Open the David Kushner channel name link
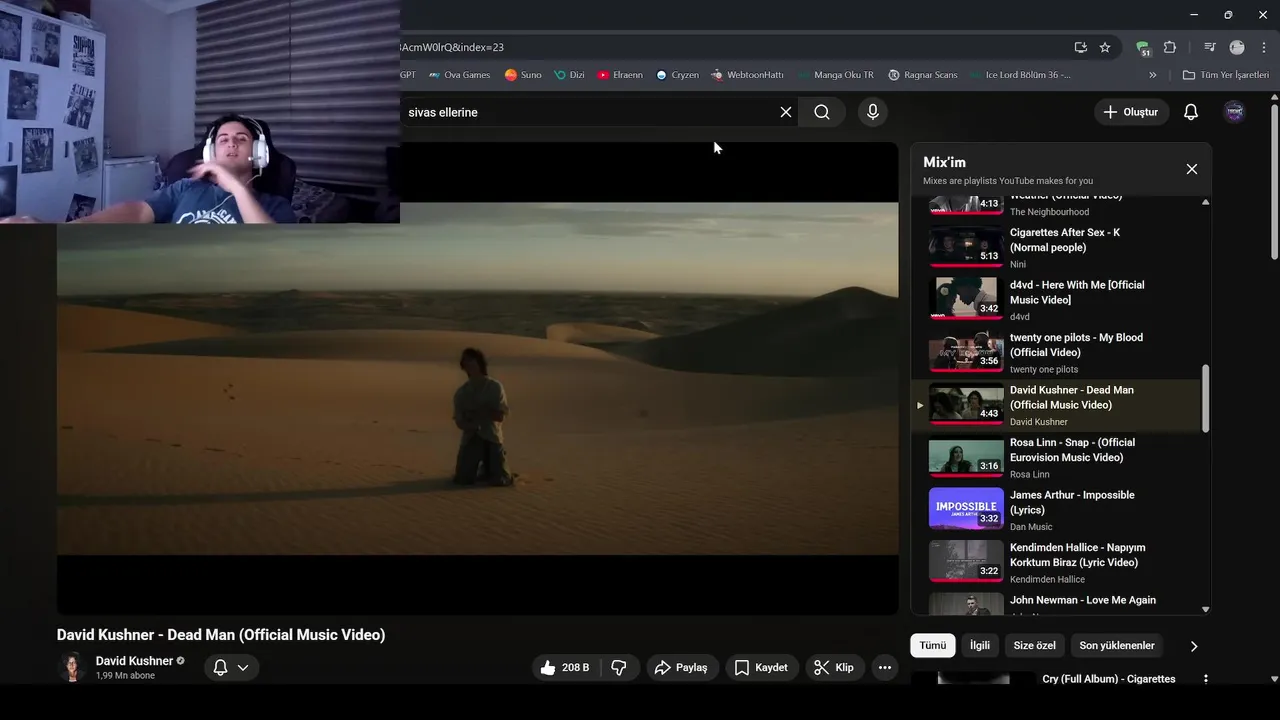This screenshot has width=1280, height=720. click(134, 661)
